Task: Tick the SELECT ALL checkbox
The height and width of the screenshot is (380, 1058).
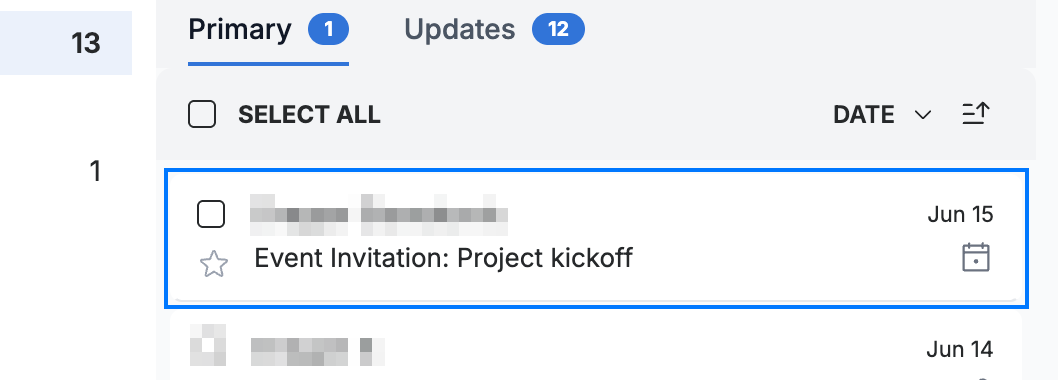Action: pos(202,115)
